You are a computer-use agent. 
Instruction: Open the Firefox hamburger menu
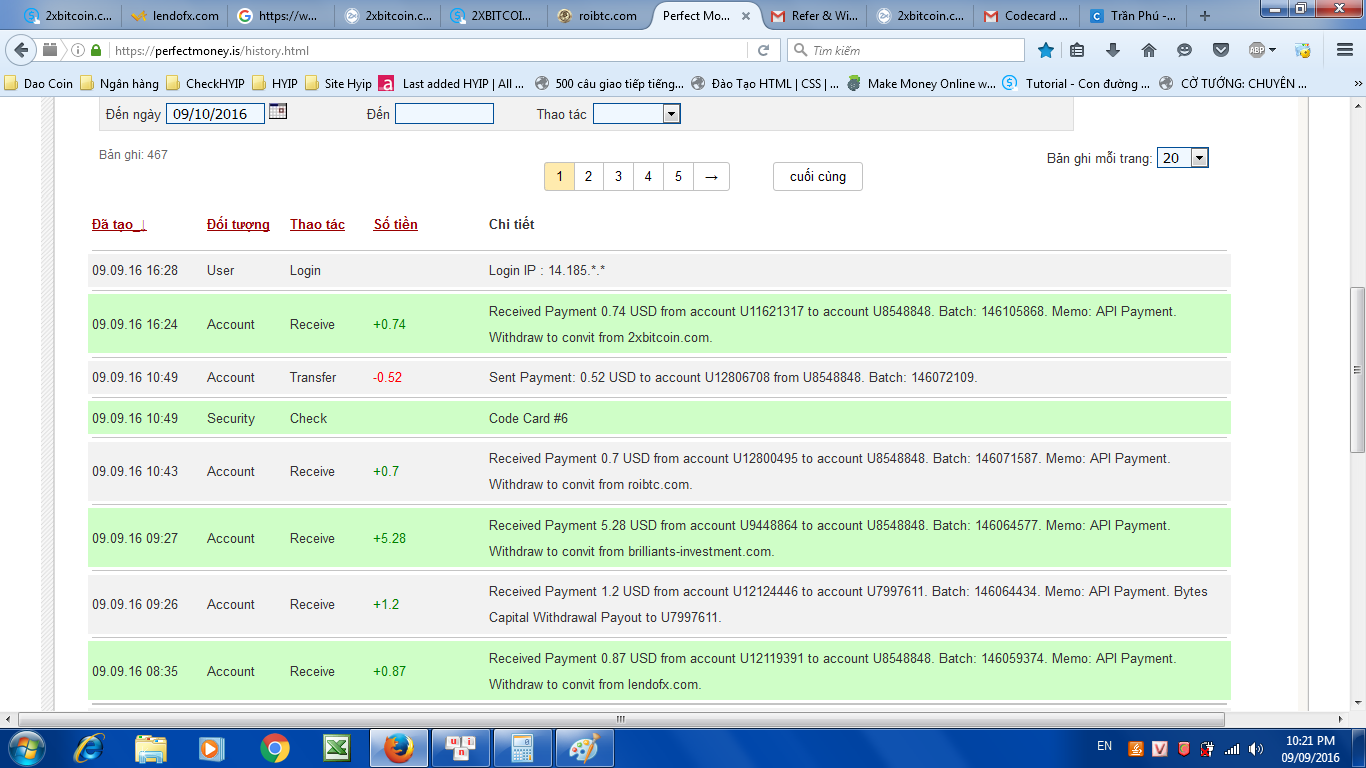coord(1345,50)
